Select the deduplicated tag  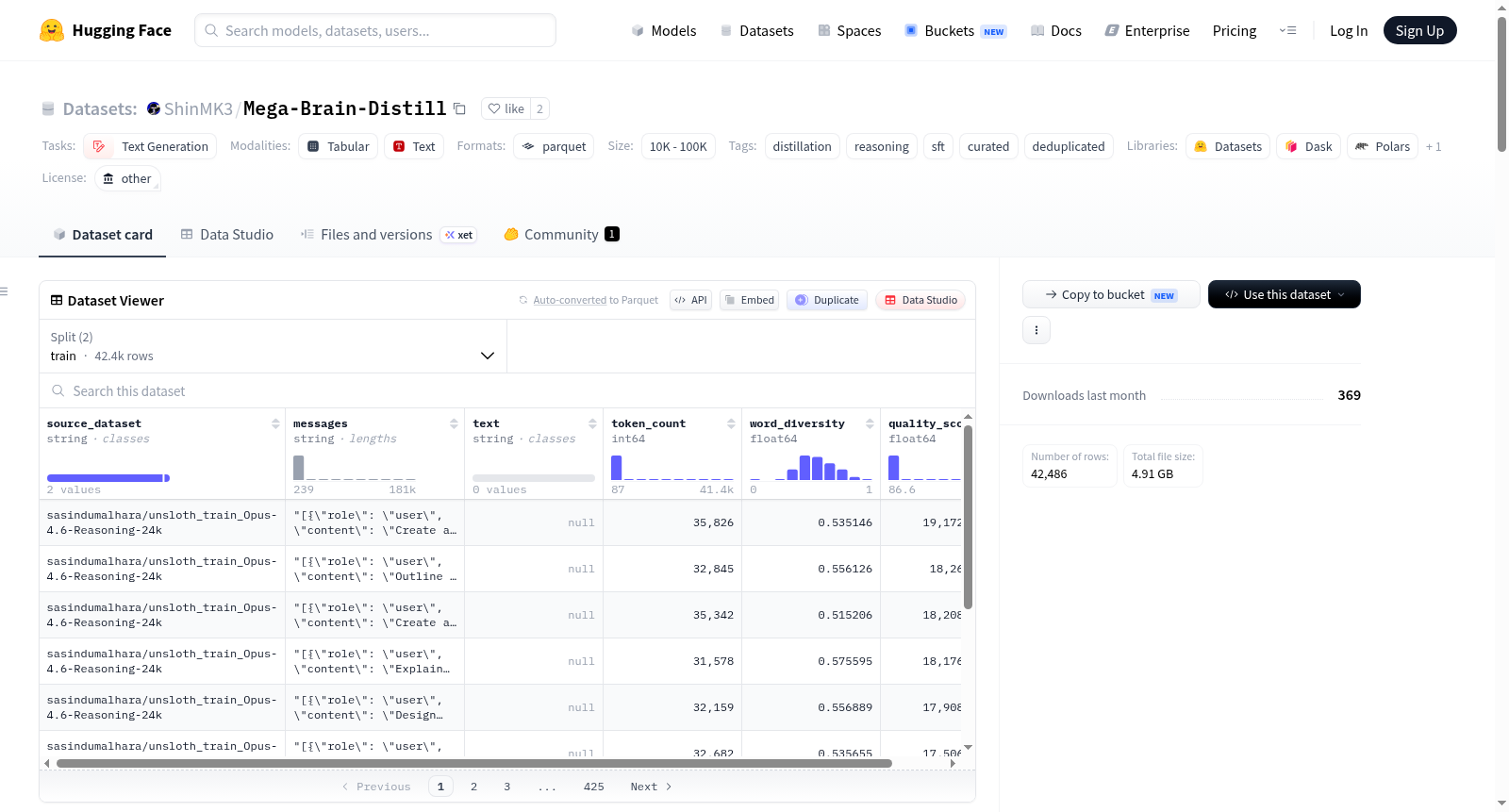[x=1069, y=146]
